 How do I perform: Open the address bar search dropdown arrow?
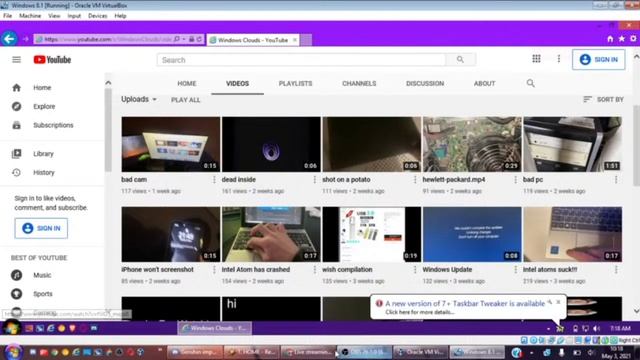coord(184,39)
